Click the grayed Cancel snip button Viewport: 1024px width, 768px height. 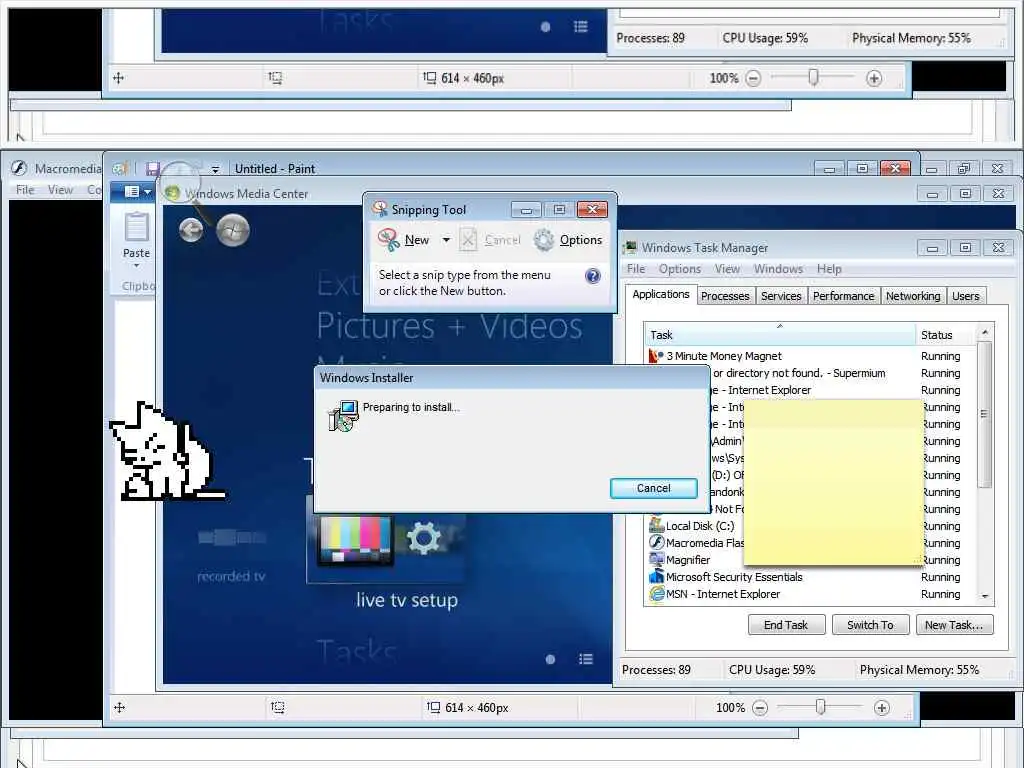pyautogui.click(x=490, y=240)
